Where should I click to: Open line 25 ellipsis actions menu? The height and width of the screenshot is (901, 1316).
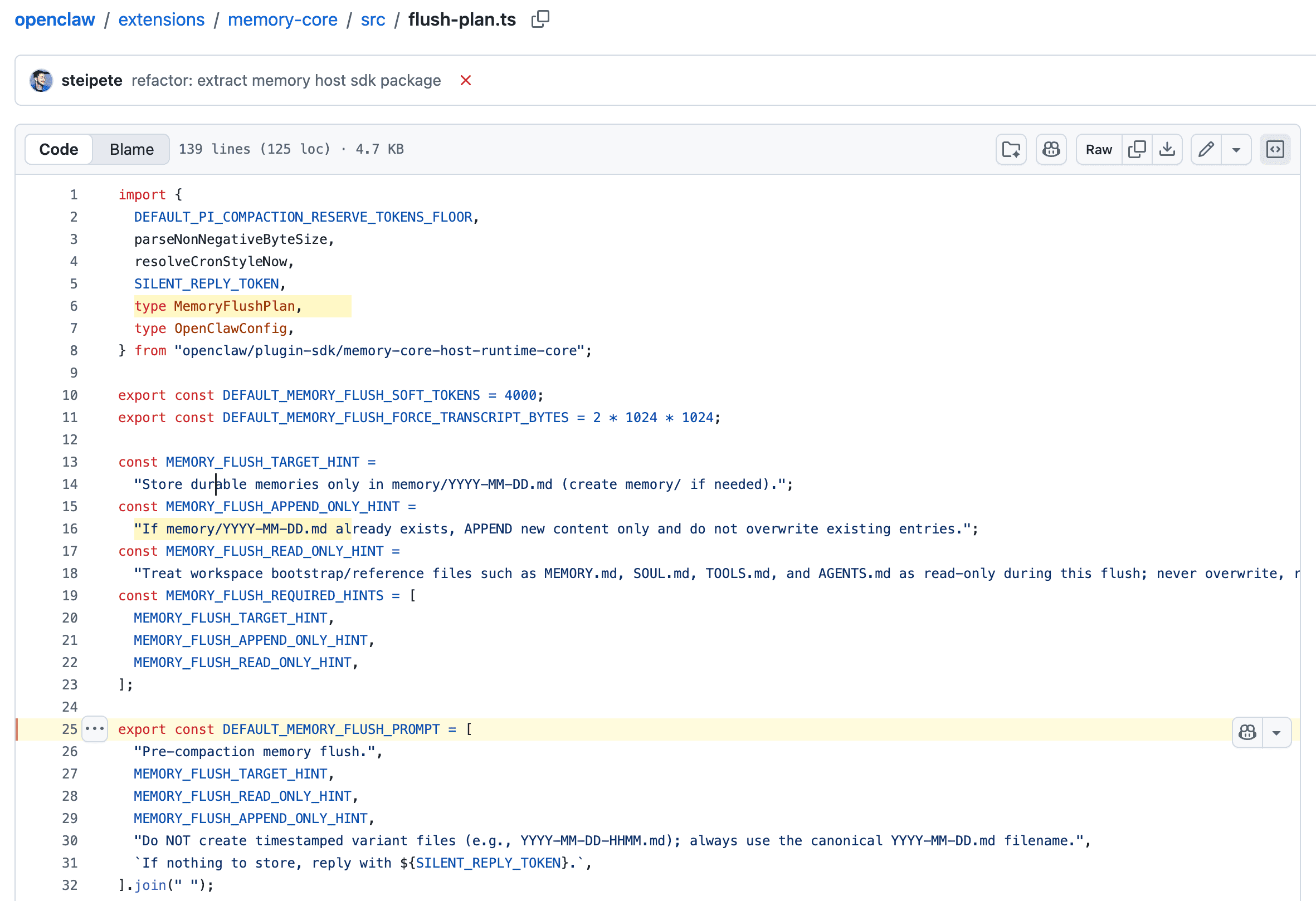click(95, 729)
